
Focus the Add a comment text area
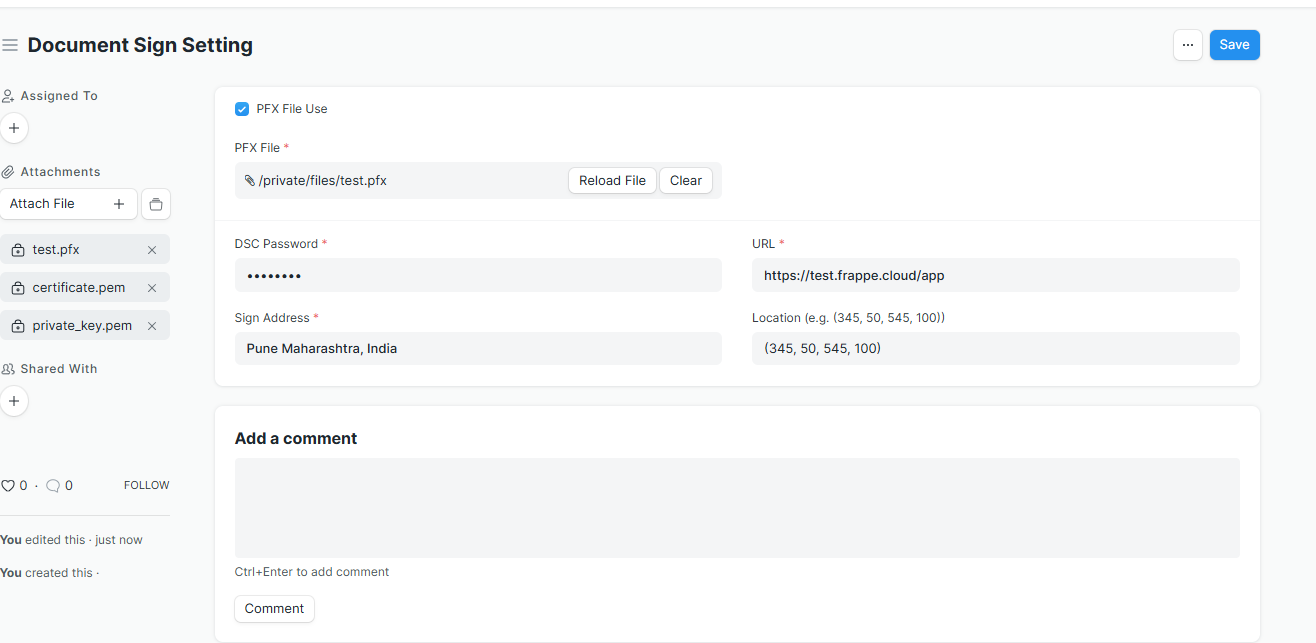pyautogui.click(x=736, y=507)
